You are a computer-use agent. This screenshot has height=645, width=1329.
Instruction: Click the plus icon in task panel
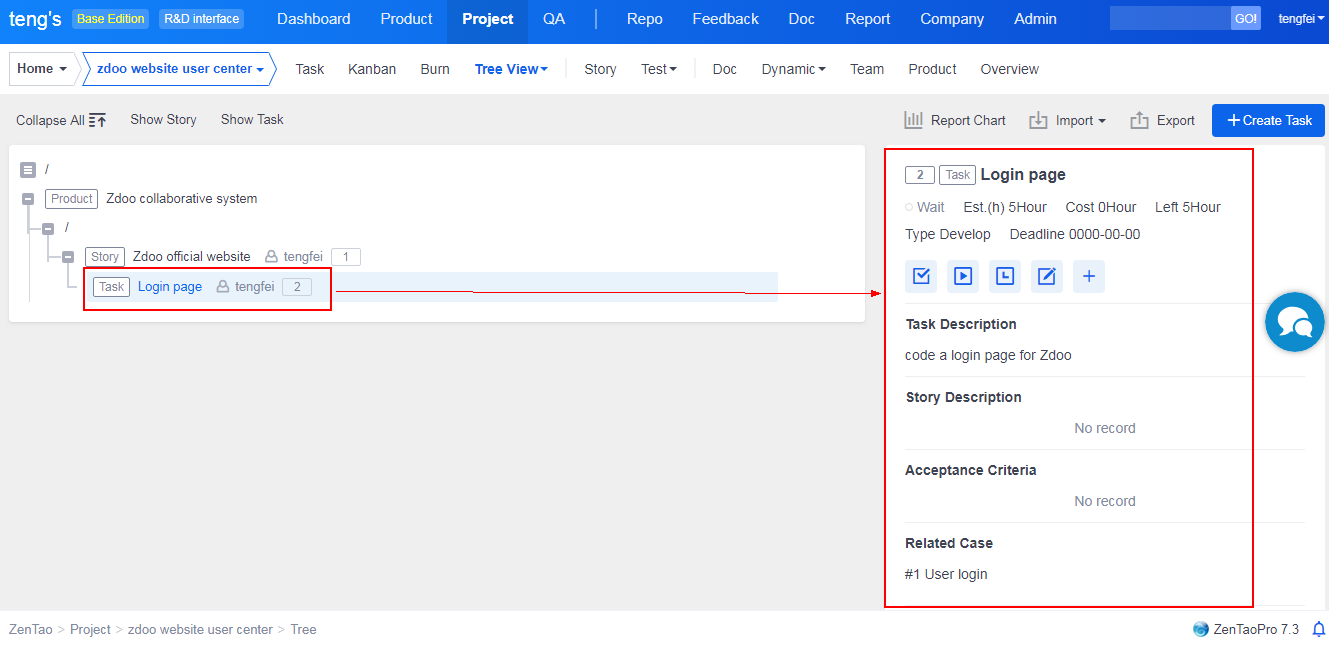(x=1089, y=276)
